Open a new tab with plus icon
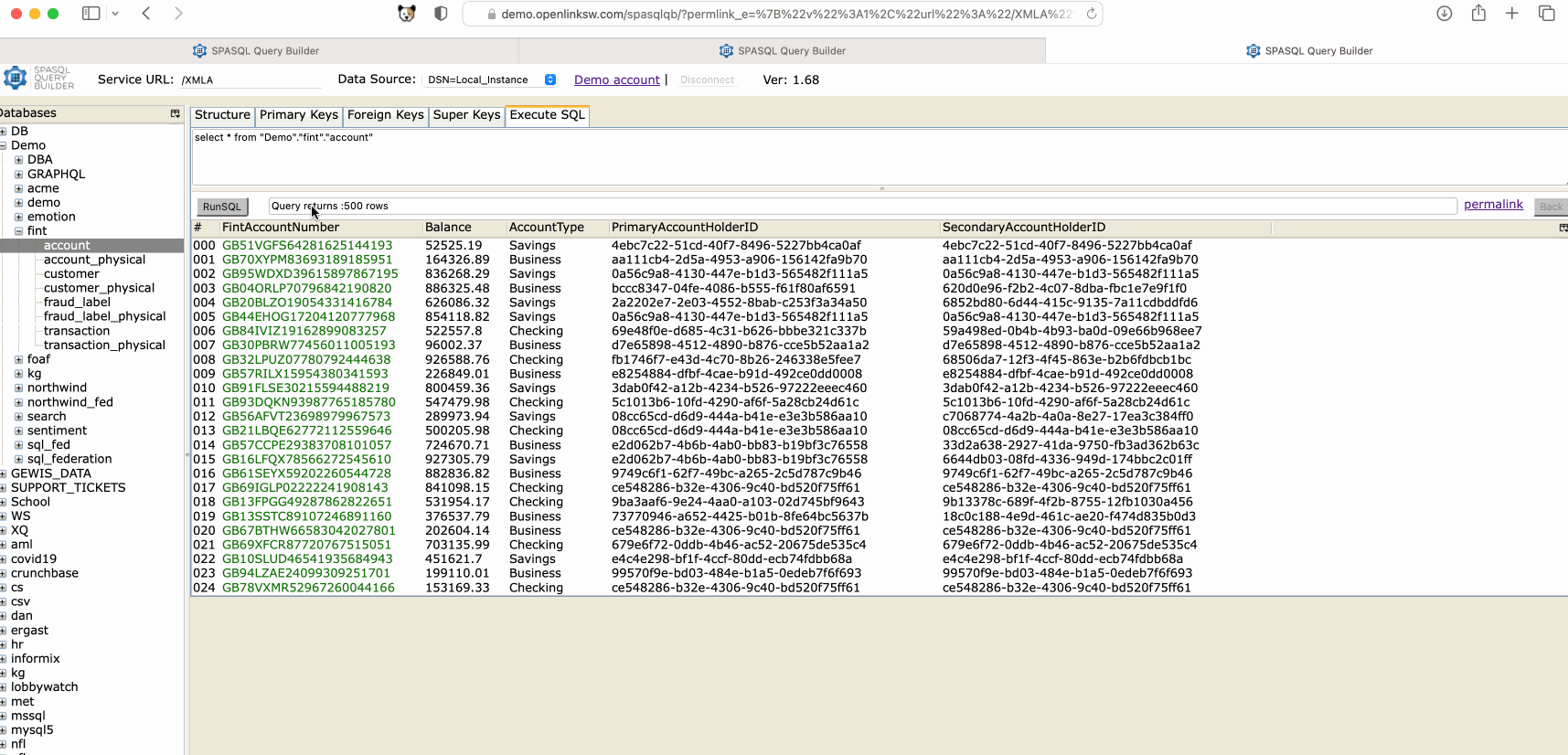Screen dimensions: 1568x755 click(x=1512, y=14)
